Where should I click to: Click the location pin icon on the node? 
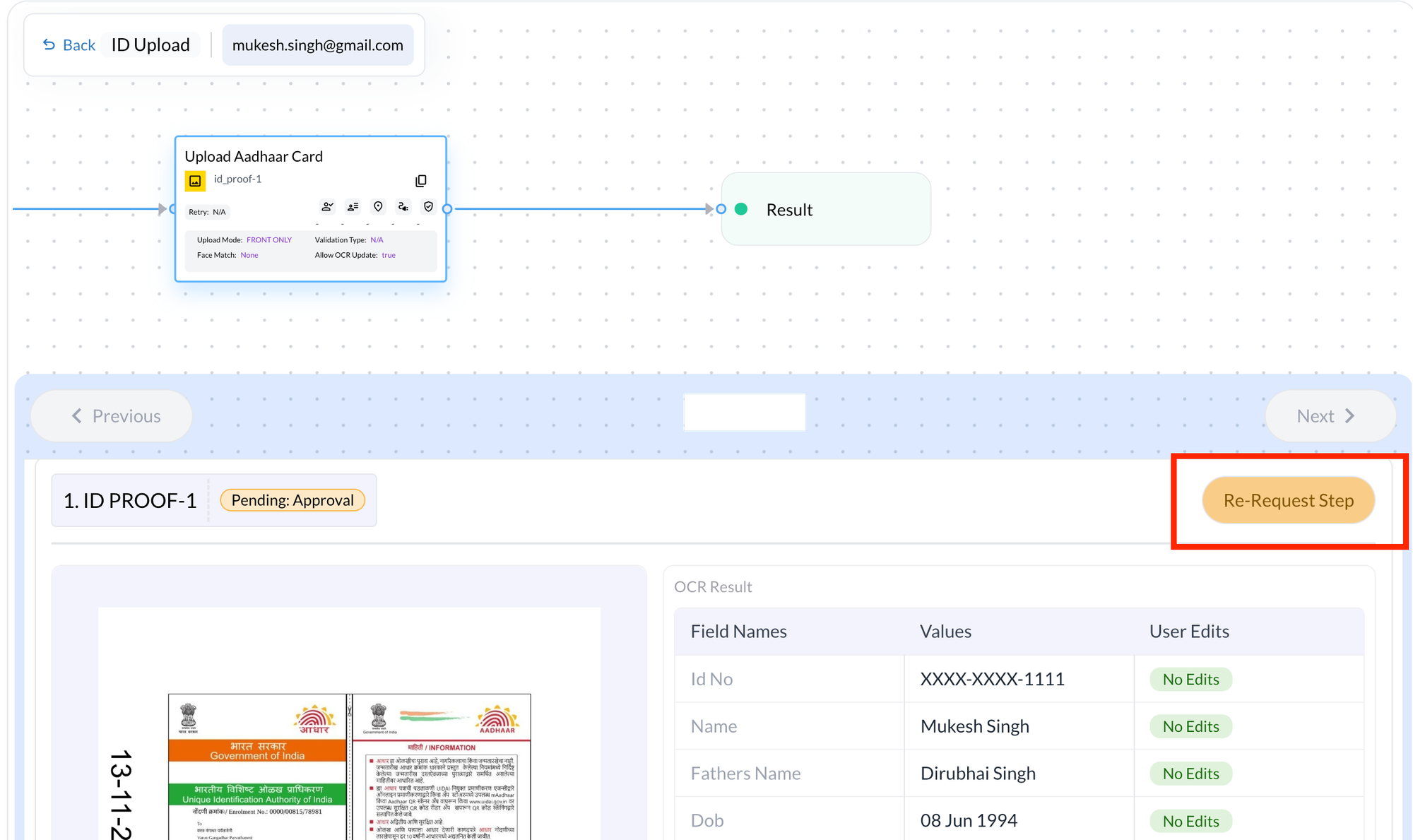pos(378,207)
